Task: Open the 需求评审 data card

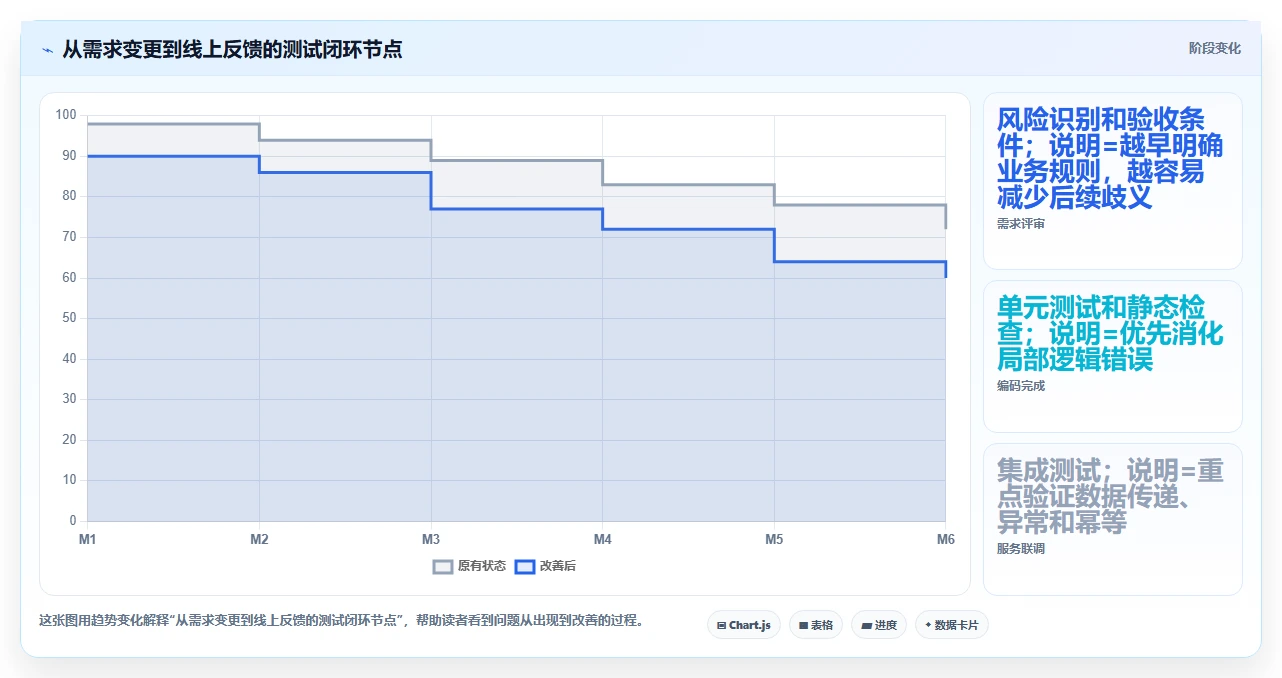Action: 1113,181
